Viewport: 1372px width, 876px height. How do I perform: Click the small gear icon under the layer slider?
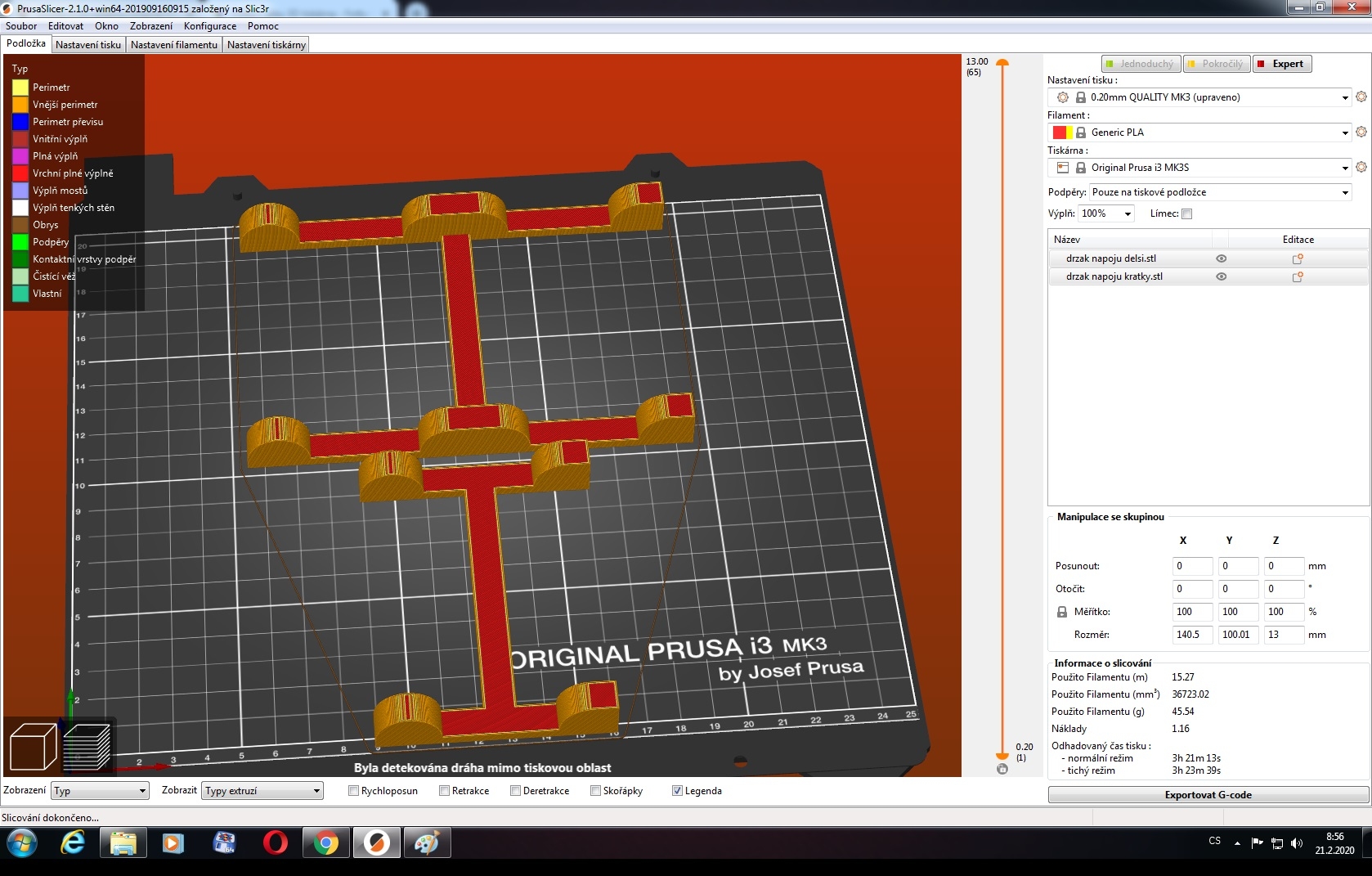tap(1002, 769)
